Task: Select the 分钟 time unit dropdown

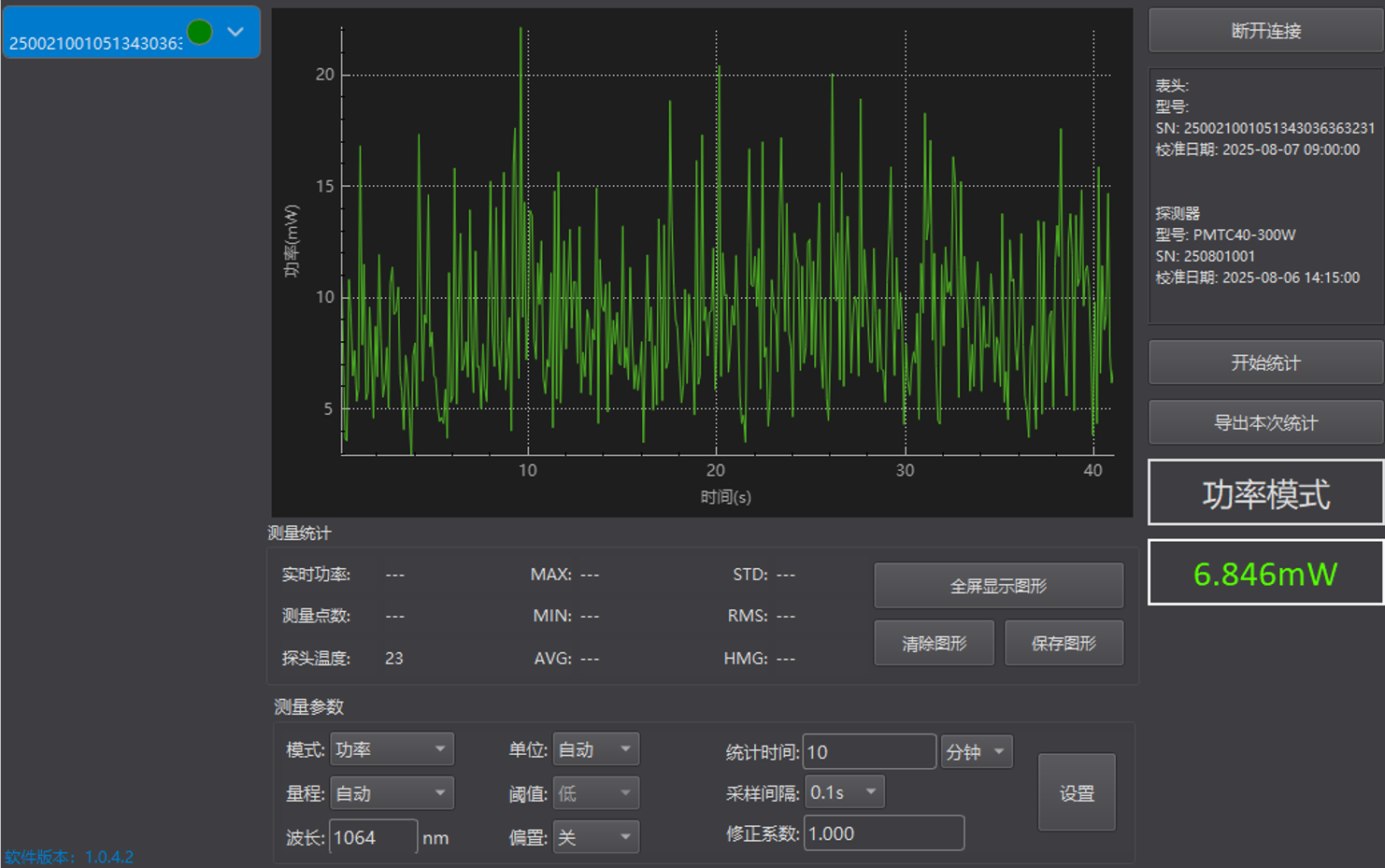Action: (977, 752)
